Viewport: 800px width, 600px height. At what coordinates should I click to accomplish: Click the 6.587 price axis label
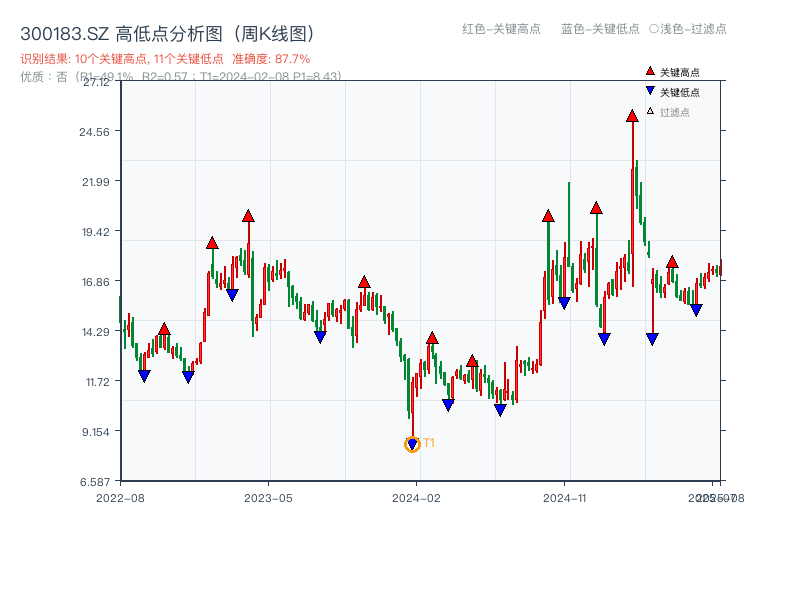click(x=95, y=482)
